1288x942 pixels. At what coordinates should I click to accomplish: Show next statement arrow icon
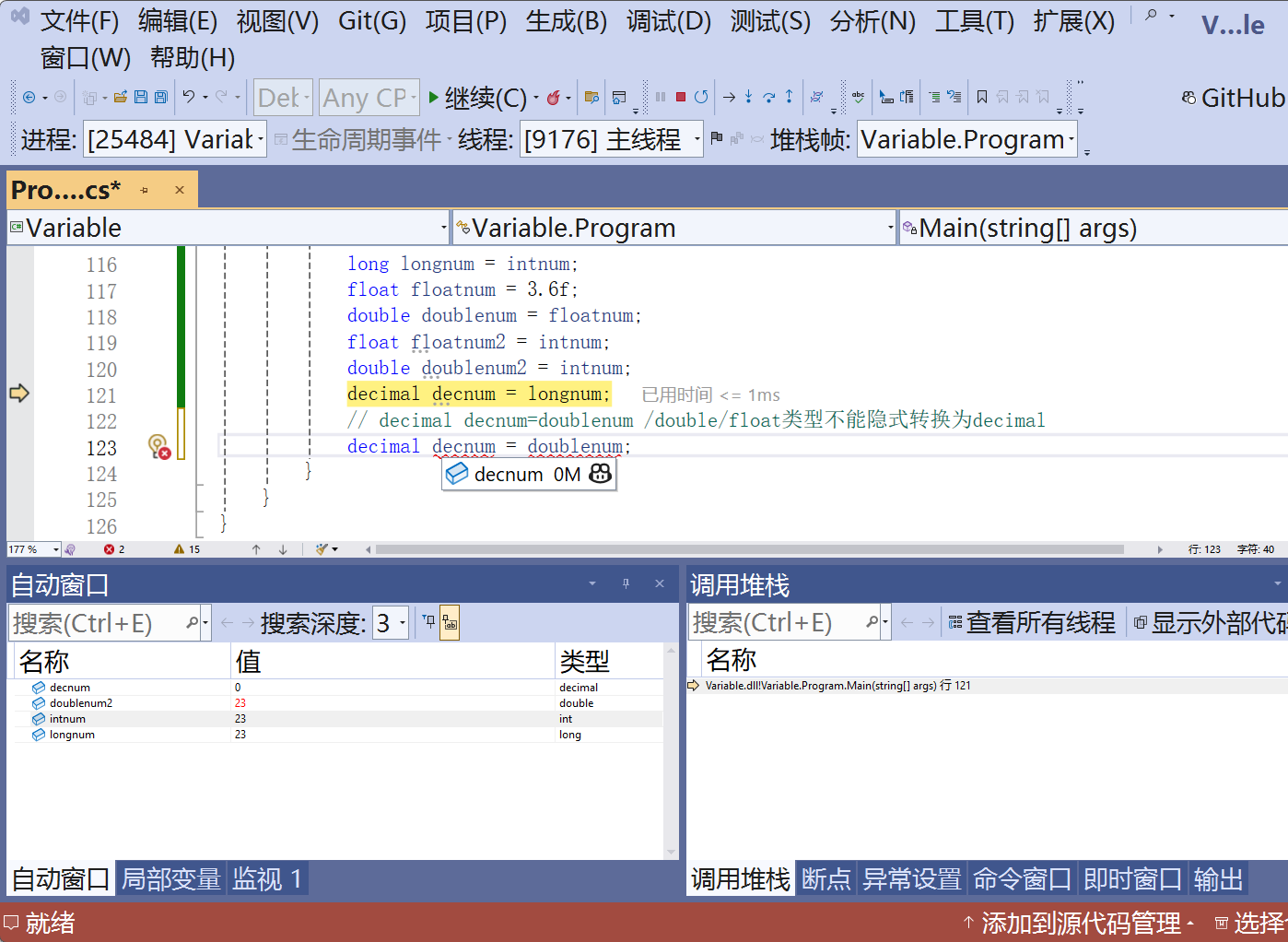pyautogui.click(x=730, y=97)
